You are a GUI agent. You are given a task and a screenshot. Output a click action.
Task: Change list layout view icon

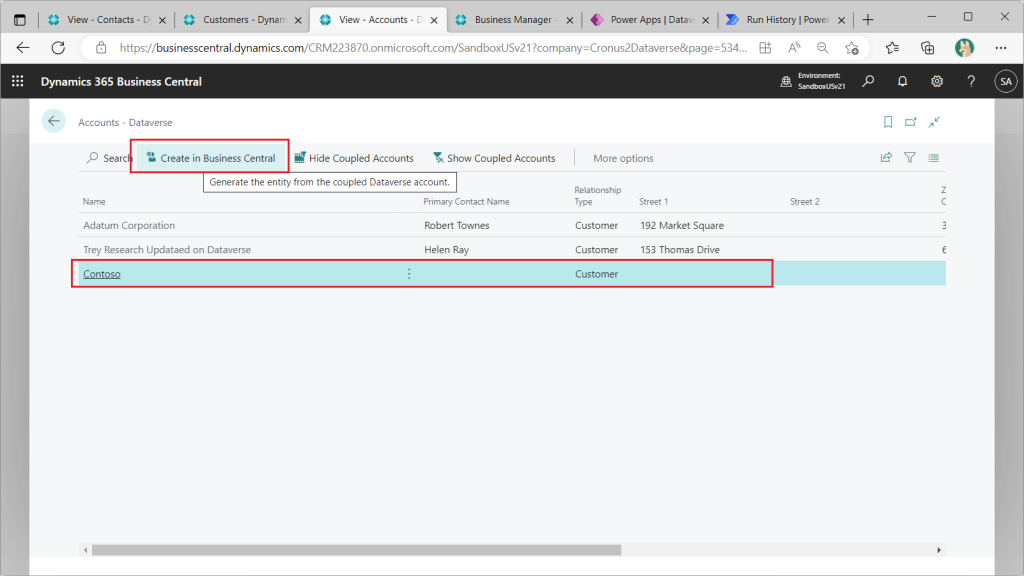click(933, 157)
